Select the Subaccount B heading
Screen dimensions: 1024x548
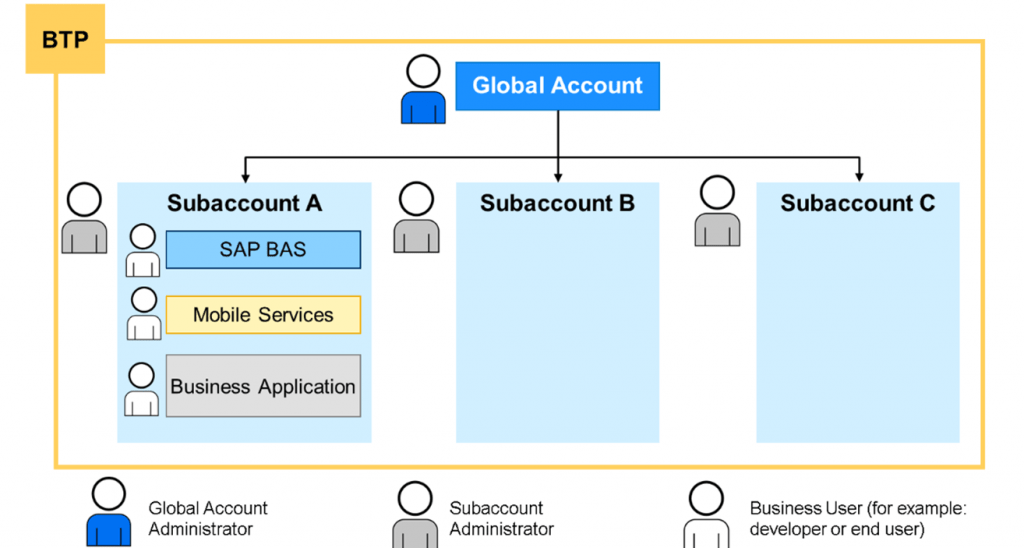pyautogui.click(x=557, y=203)
